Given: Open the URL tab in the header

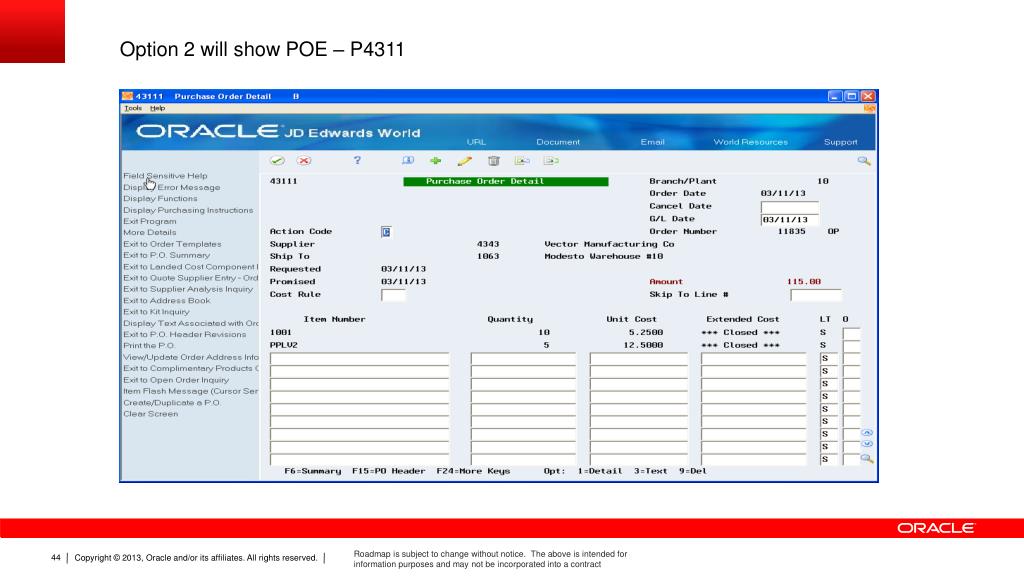Looking at the screenshot, I should (476, 142).
